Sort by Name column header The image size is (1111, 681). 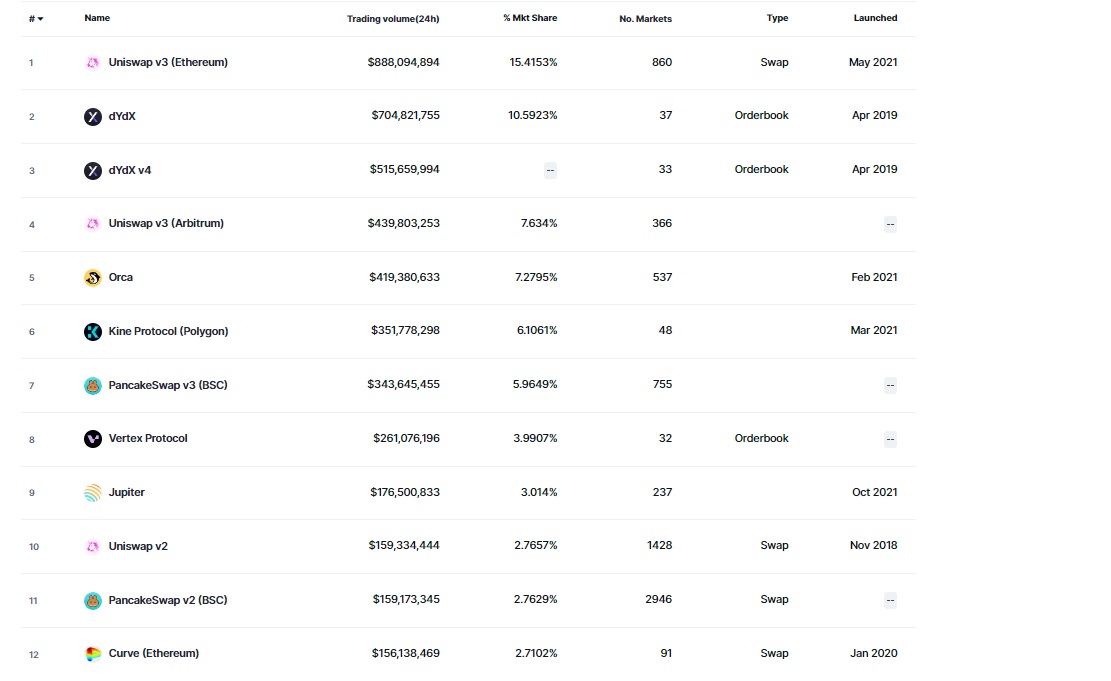point(97,18)
